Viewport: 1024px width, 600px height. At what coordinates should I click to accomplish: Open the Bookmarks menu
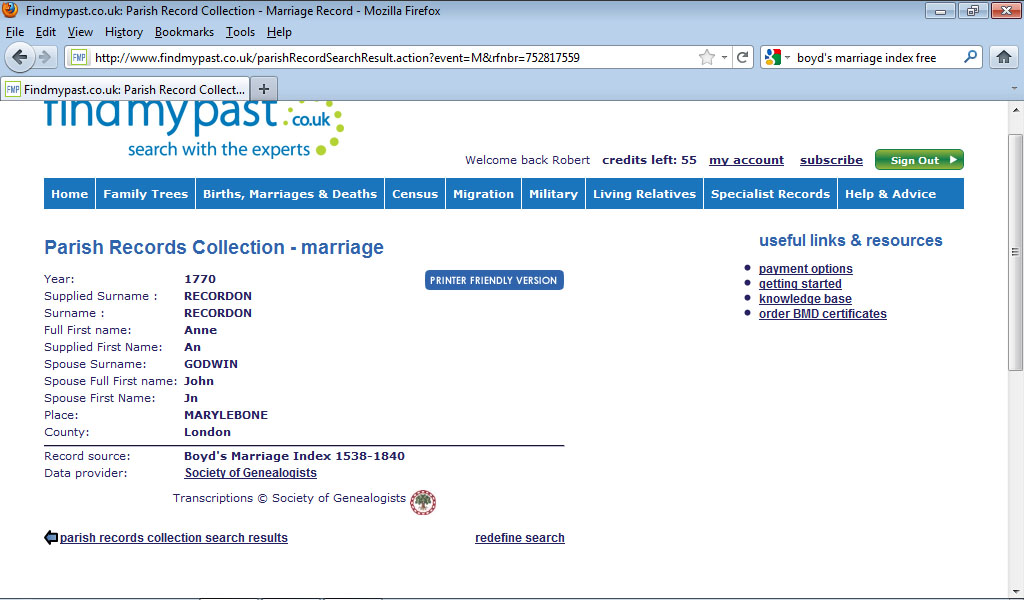(184, 32)
